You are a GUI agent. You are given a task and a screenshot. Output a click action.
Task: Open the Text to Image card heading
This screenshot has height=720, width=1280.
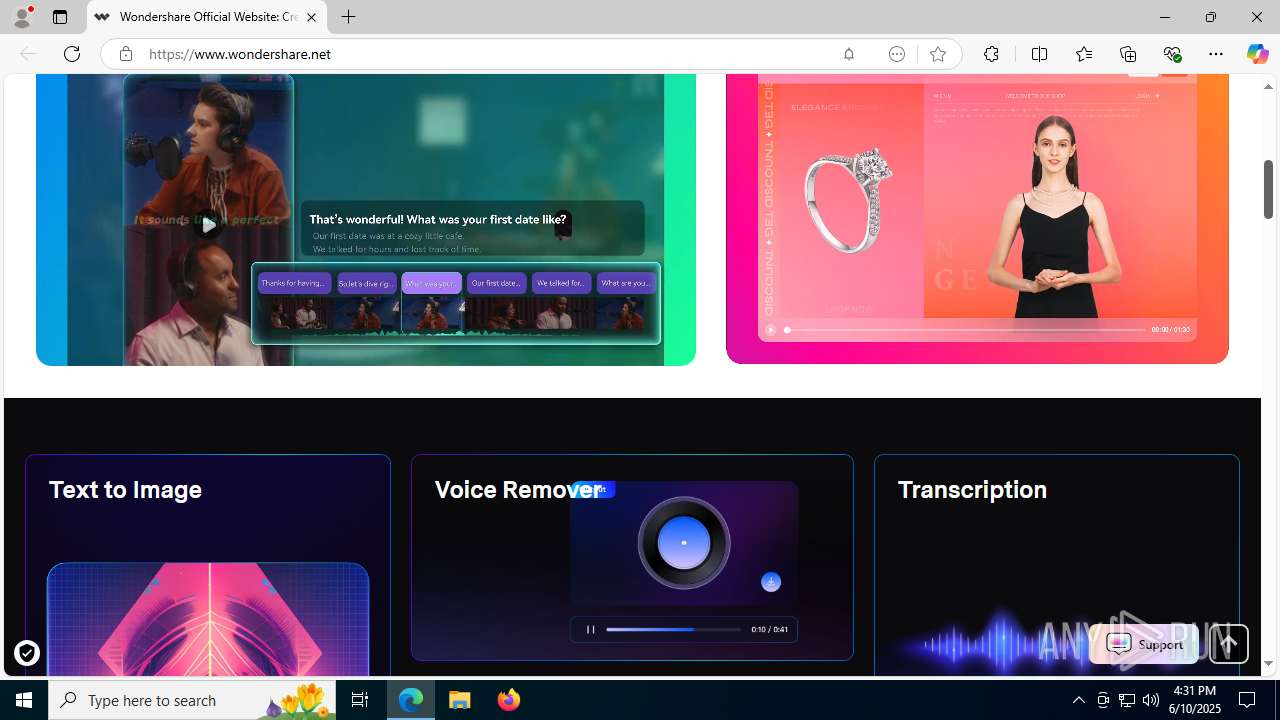click(x=125, y=489)
